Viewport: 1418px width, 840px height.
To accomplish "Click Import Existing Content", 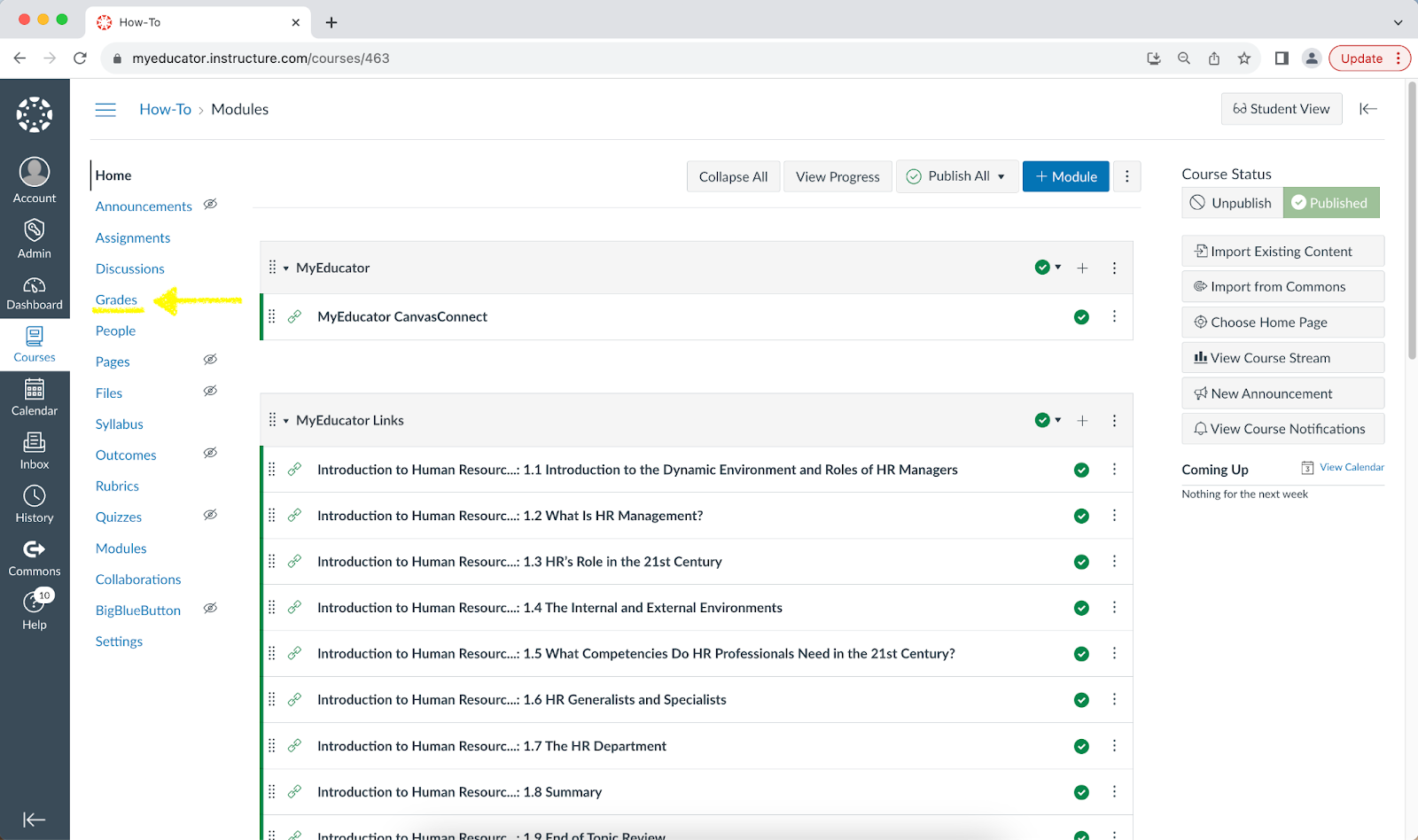I will [1282, 251].
